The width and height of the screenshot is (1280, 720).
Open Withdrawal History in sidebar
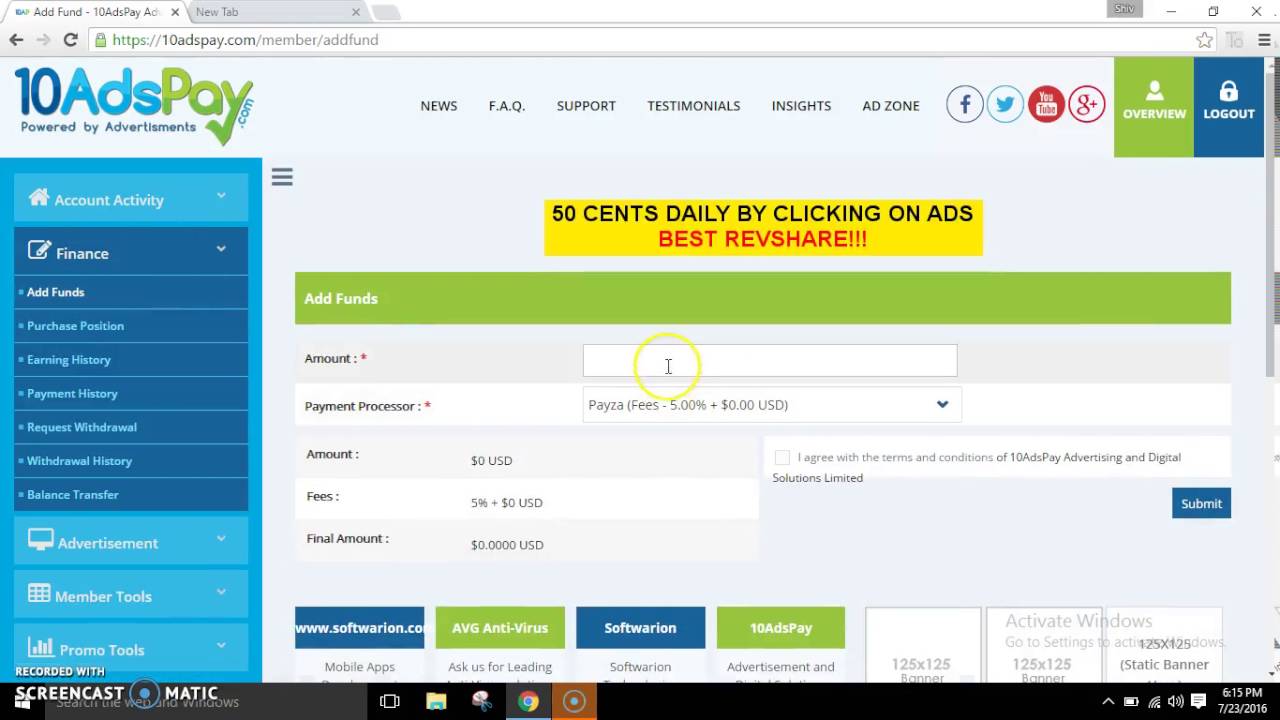click(131, 461)
